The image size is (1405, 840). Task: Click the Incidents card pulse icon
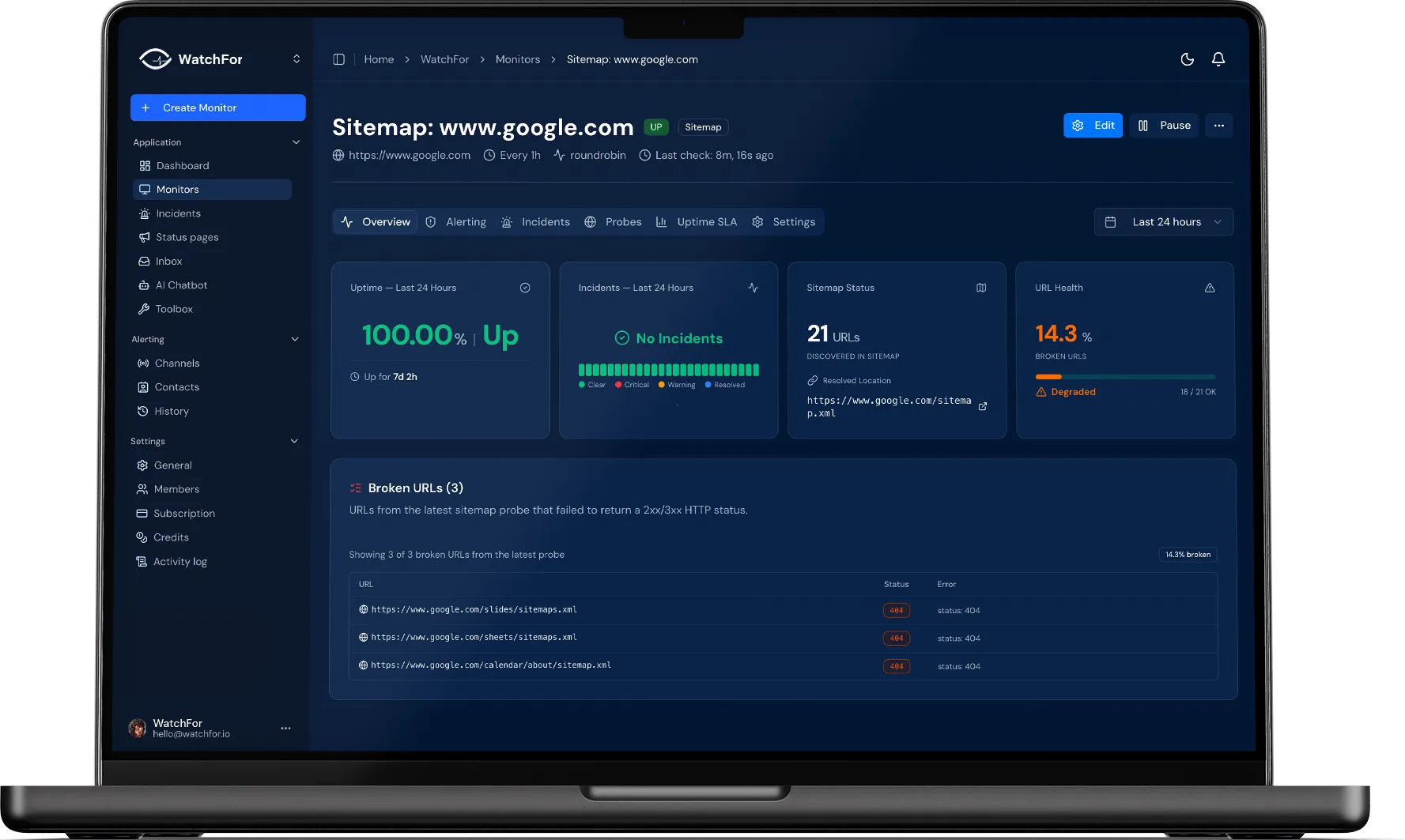(x=753, y=288)
